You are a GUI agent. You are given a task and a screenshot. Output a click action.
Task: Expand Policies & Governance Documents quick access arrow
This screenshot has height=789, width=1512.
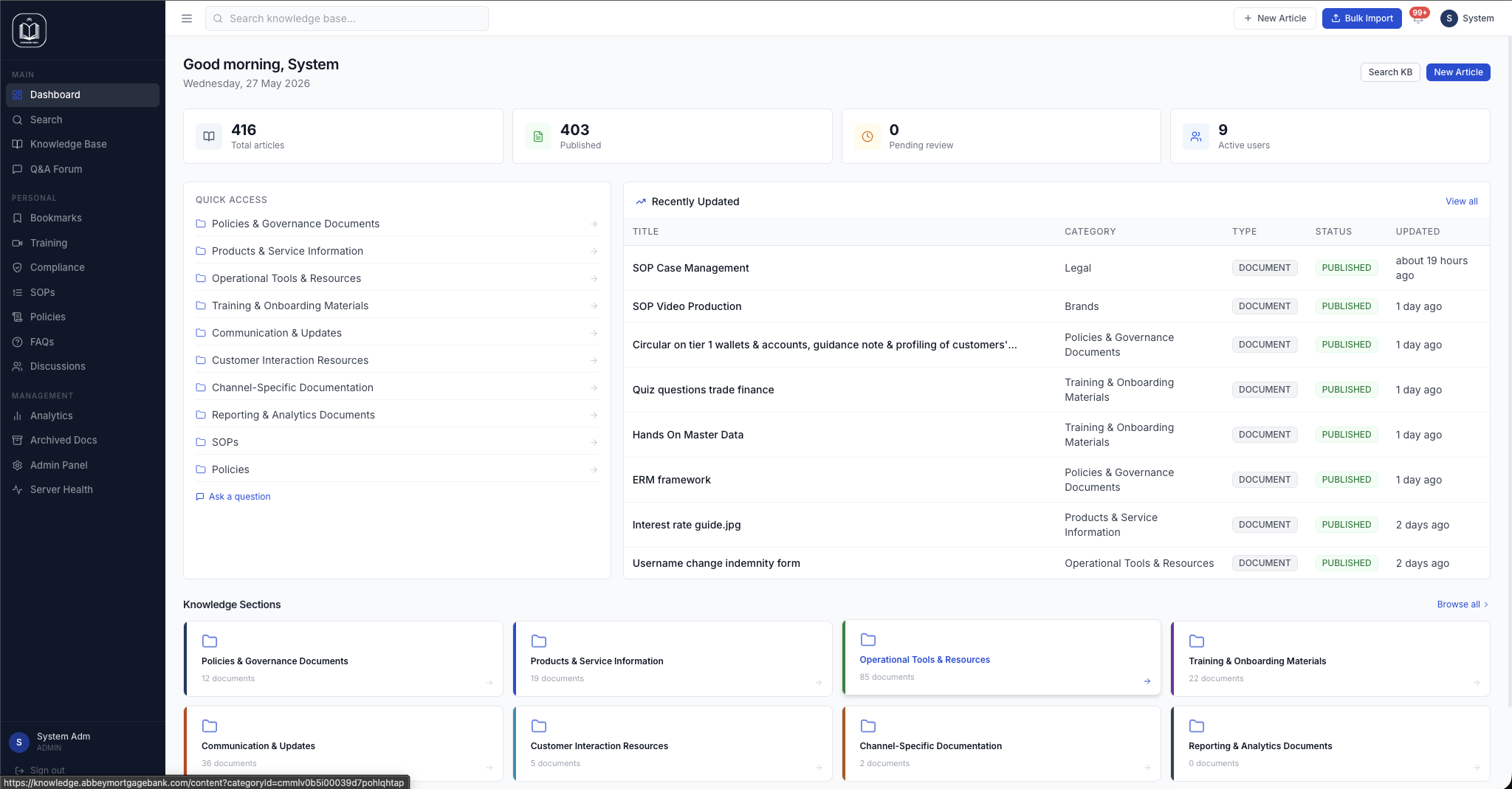pos(594,224)
